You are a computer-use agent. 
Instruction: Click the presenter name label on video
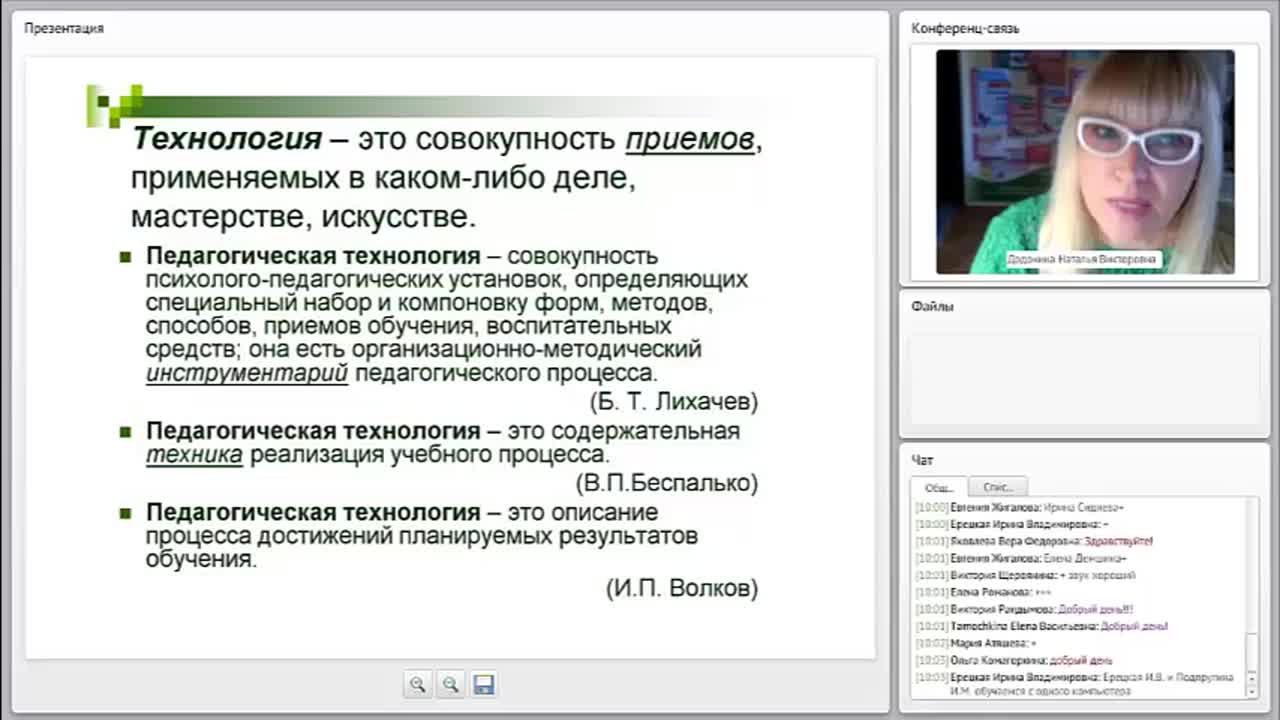coord(1083,259)
